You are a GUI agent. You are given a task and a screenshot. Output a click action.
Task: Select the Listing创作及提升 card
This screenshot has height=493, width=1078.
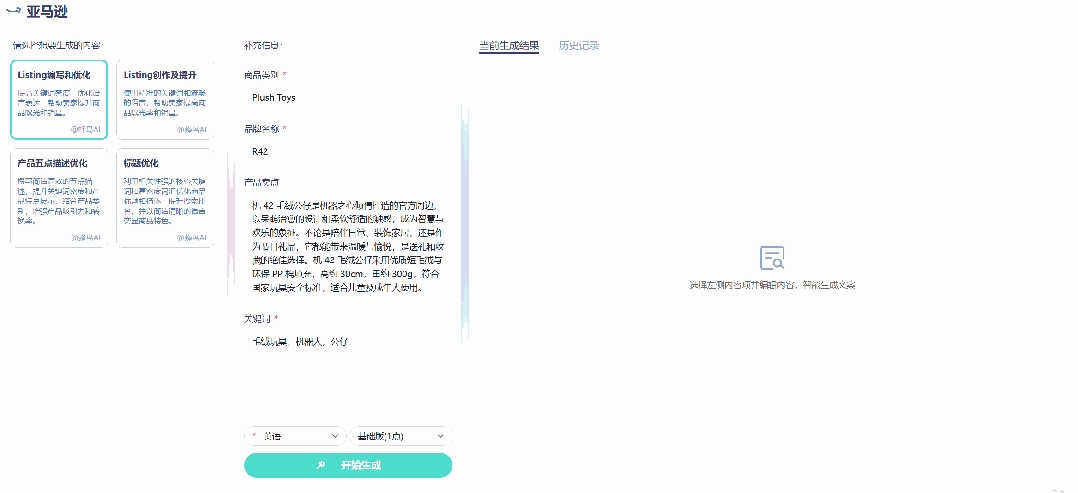tap(165, 100)
